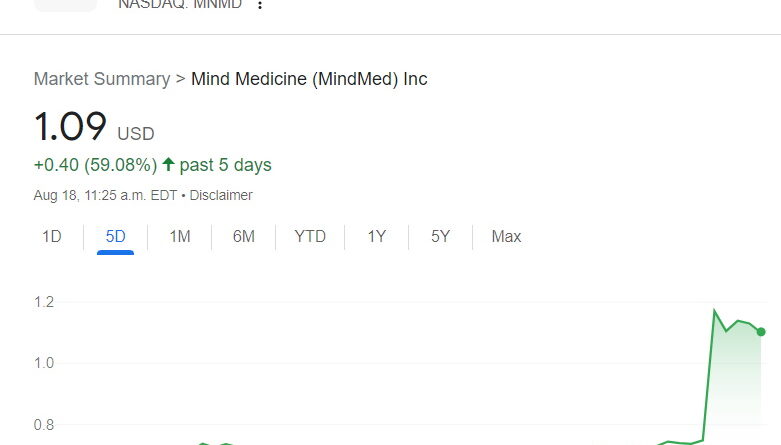Switch chart to 6M range
Viewport: 781px width, 445px height.
tap(244, 237)
